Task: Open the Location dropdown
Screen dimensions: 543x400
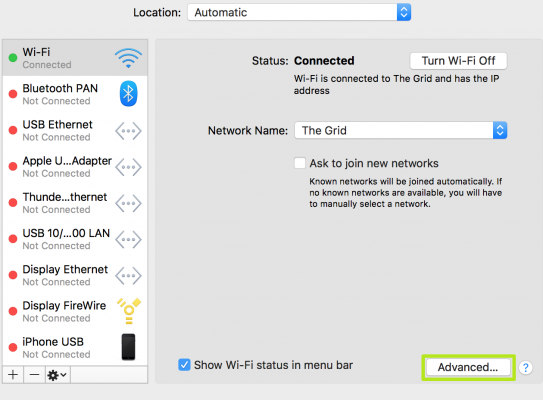Action: point(299,12)
